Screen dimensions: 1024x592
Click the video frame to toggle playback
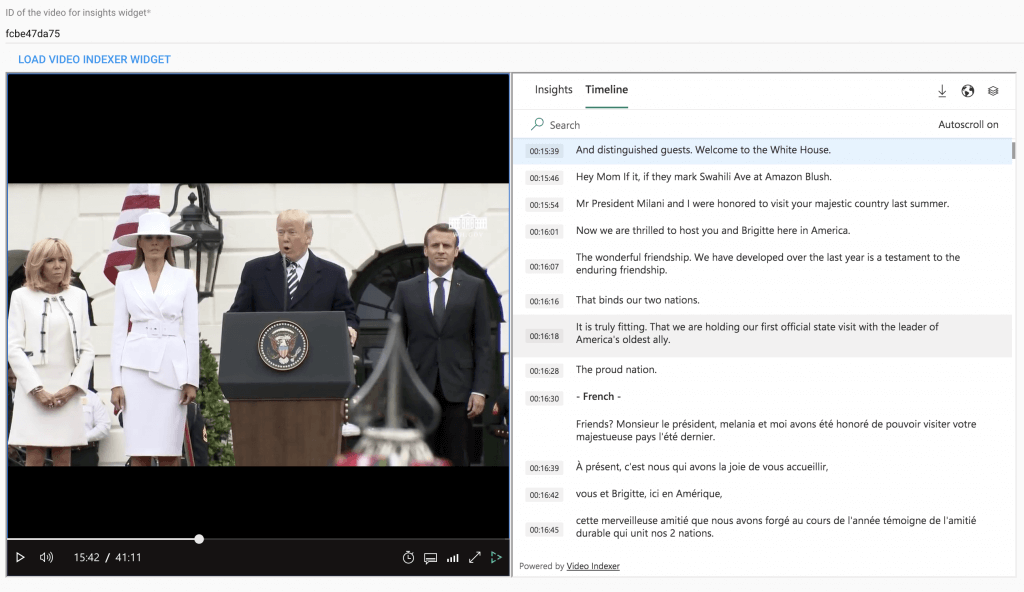[259, 324]
